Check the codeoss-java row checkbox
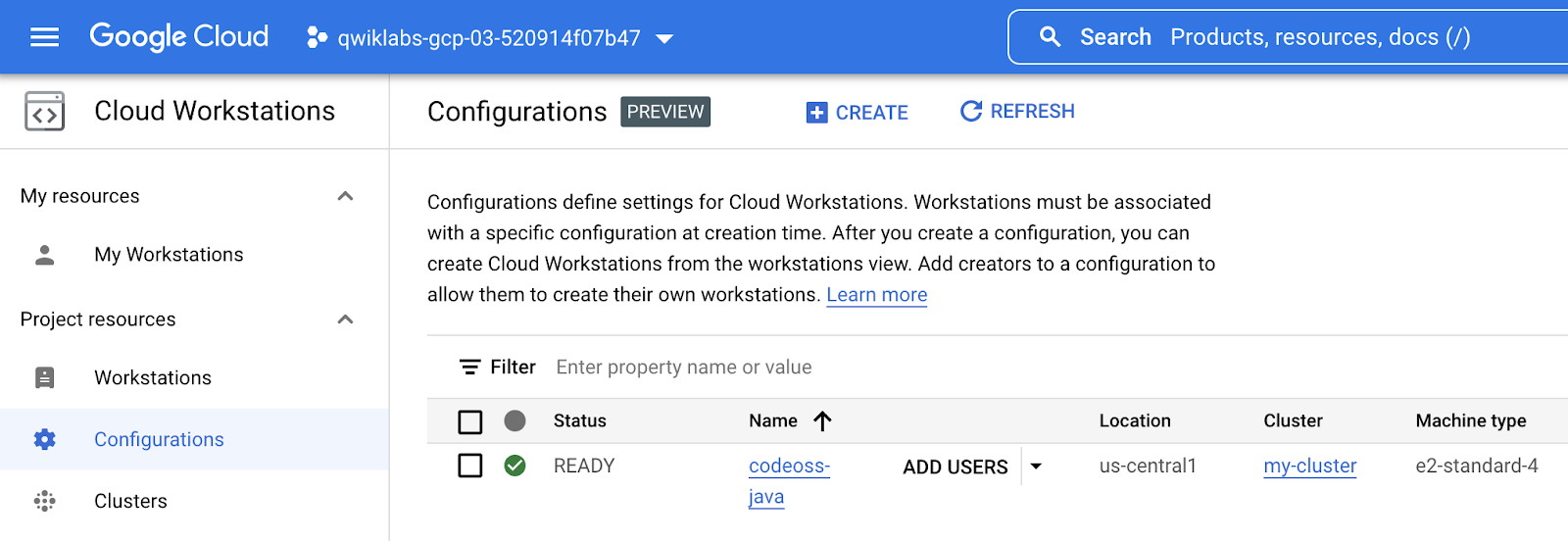The image size is (1568, 541). pos(470,466)
